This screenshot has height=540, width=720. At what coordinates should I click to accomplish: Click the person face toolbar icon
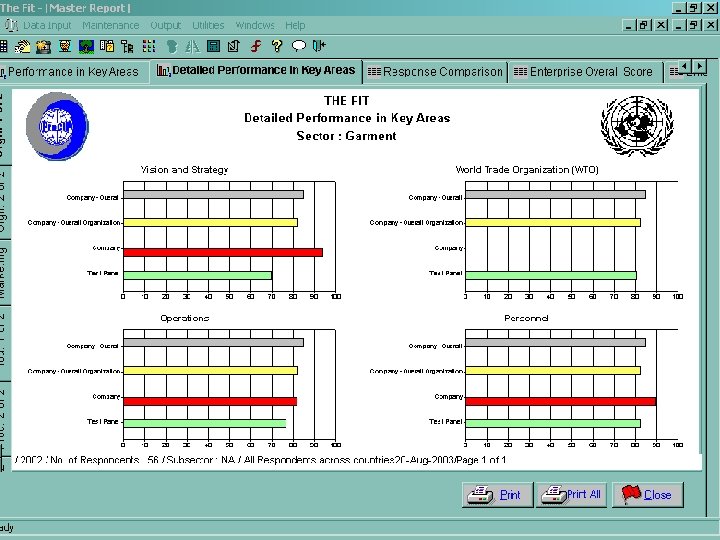click(65, 46)
